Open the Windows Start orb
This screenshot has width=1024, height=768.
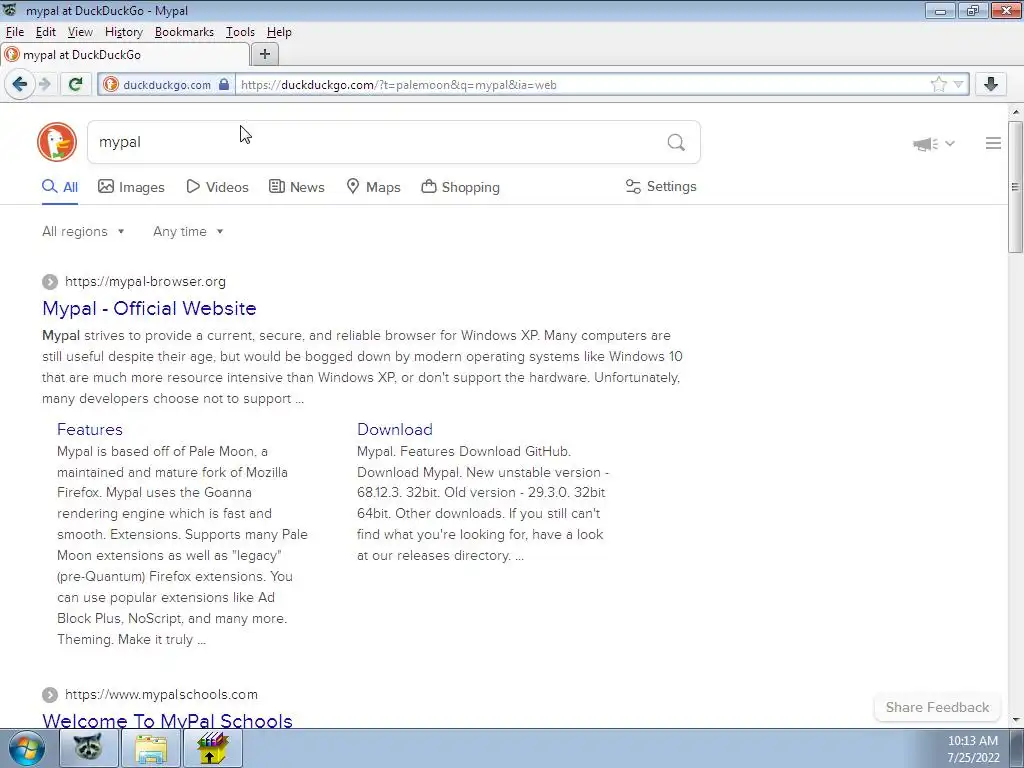click(27, 749)
